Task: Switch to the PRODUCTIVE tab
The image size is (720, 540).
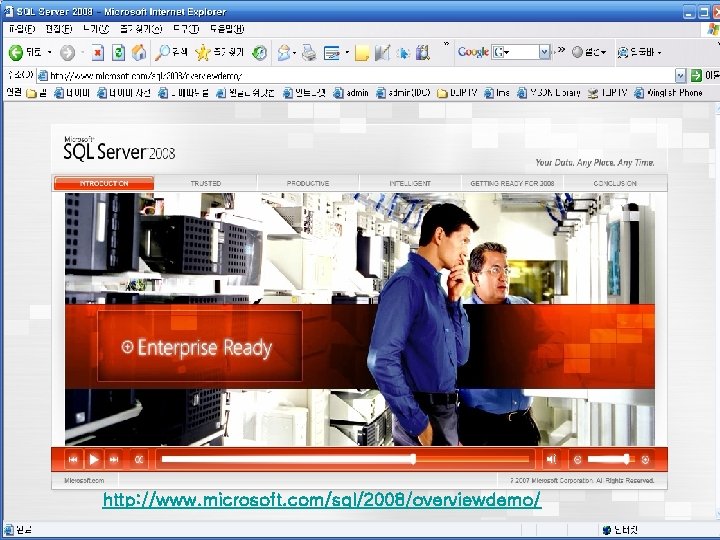Action: click(x=308, y=183)
